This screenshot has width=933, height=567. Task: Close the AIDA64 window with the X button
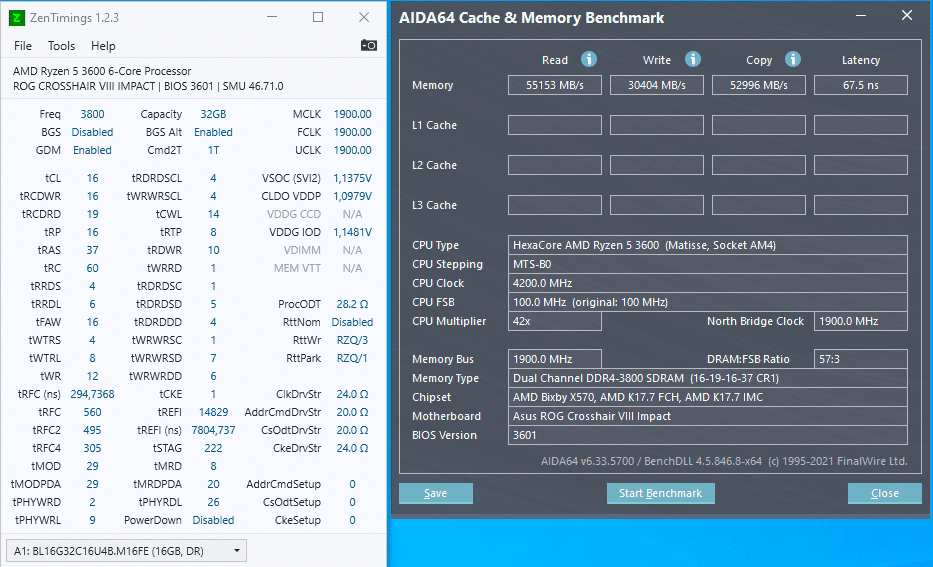907,15
